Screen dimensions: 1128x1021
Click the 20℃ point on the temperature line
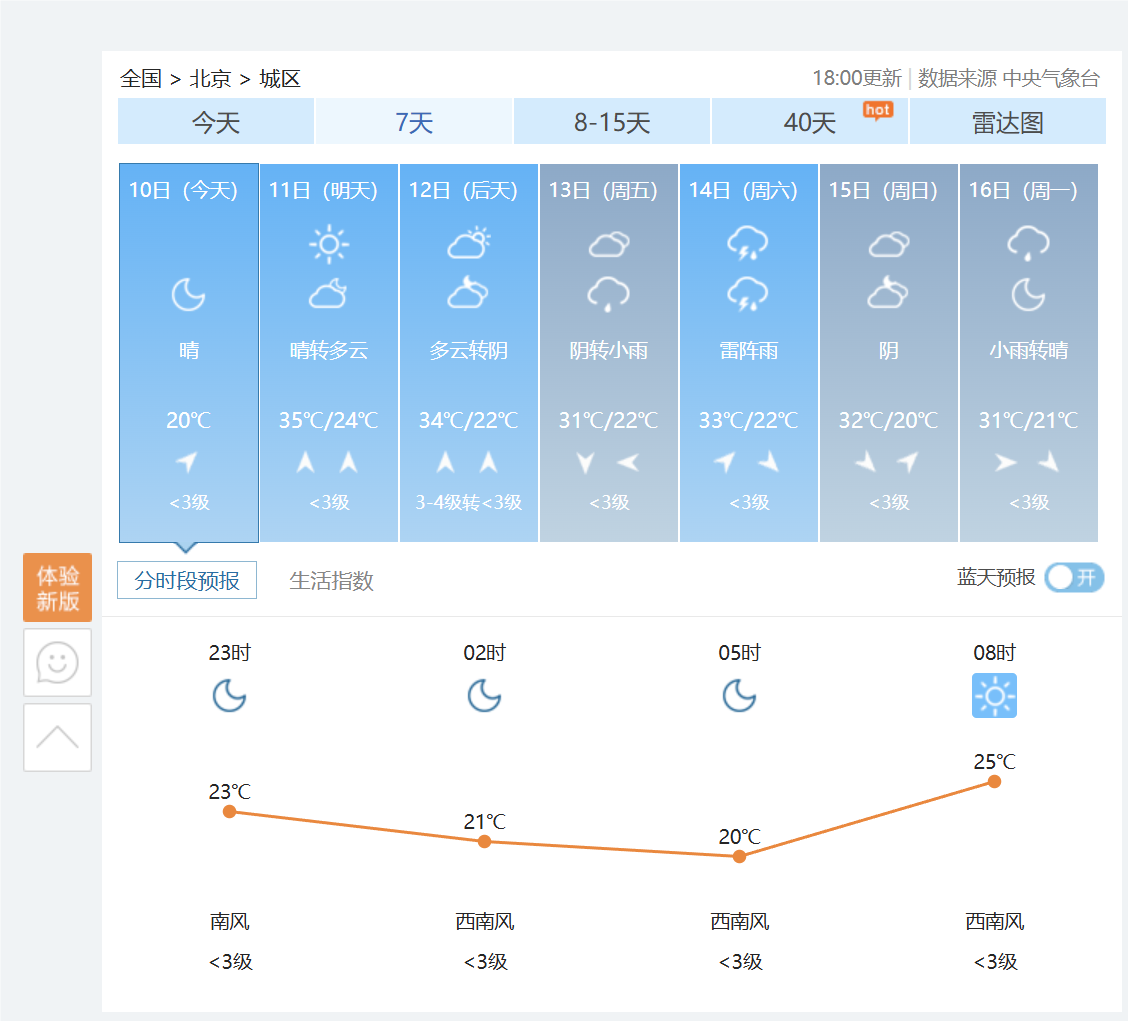pyautogui.click(x=739, y=856)
